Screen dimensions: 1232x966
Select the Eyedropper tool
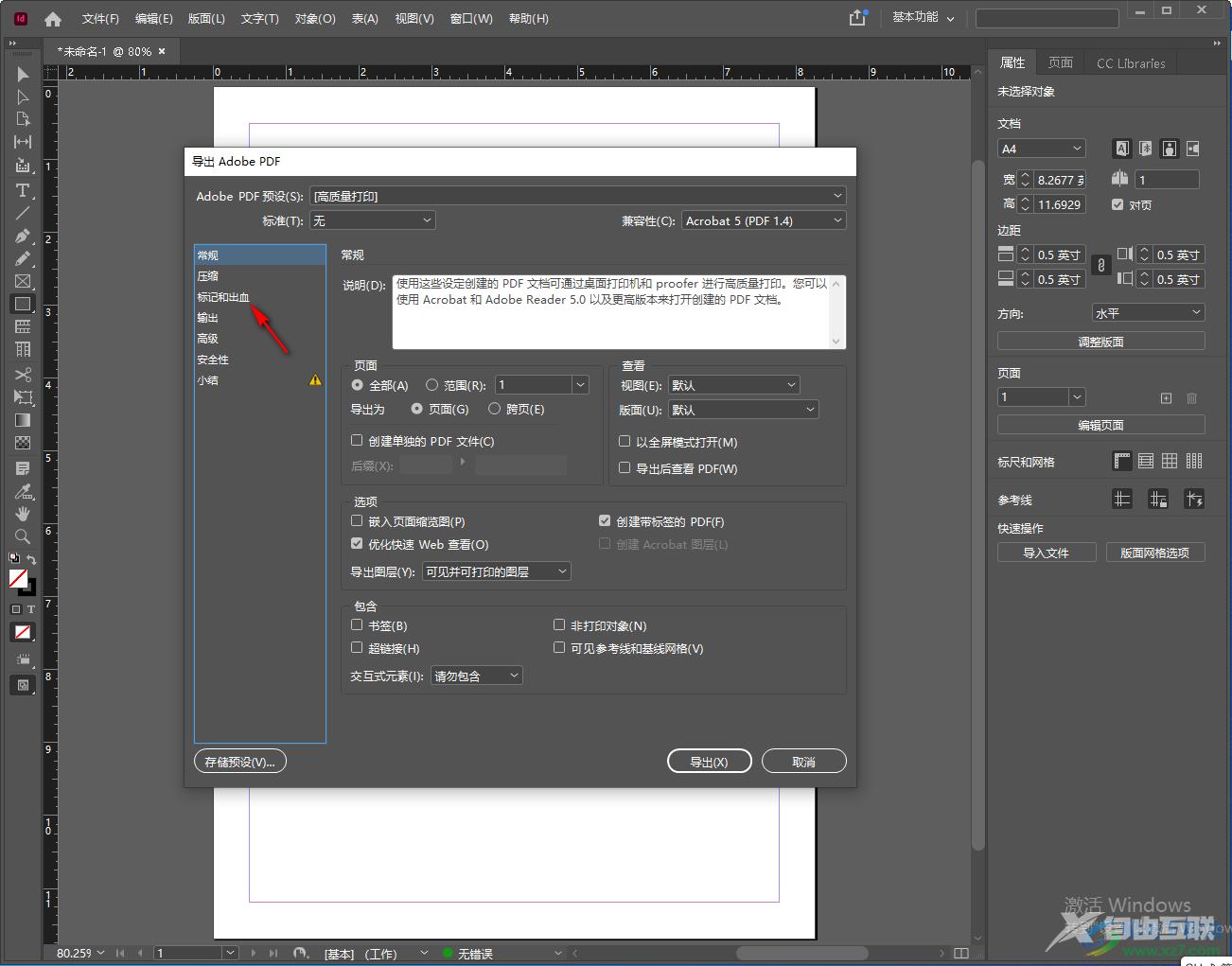(23, 491)
